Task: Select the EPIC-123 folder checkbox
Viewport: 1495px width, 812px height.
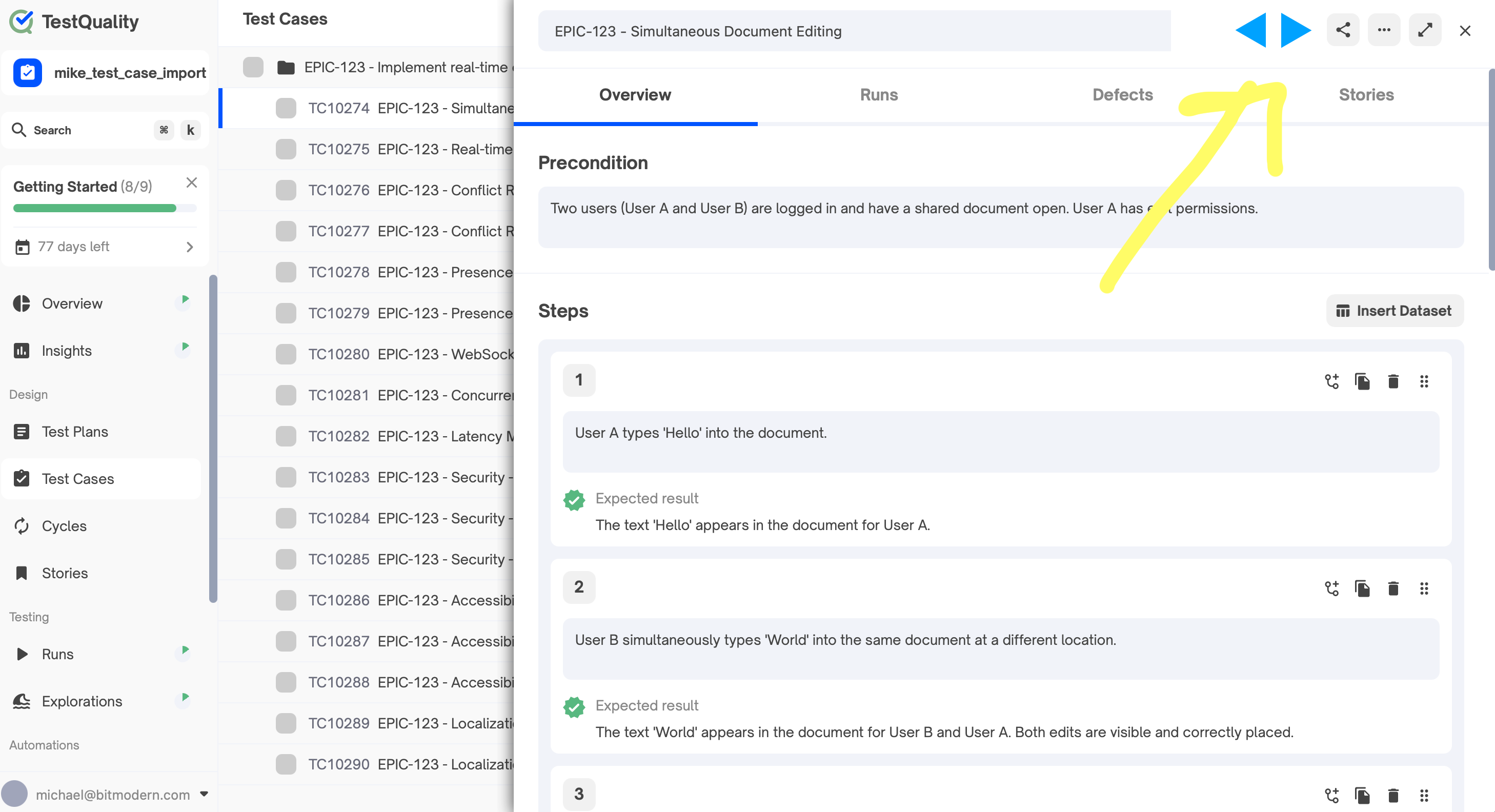Action: [253, 67]
